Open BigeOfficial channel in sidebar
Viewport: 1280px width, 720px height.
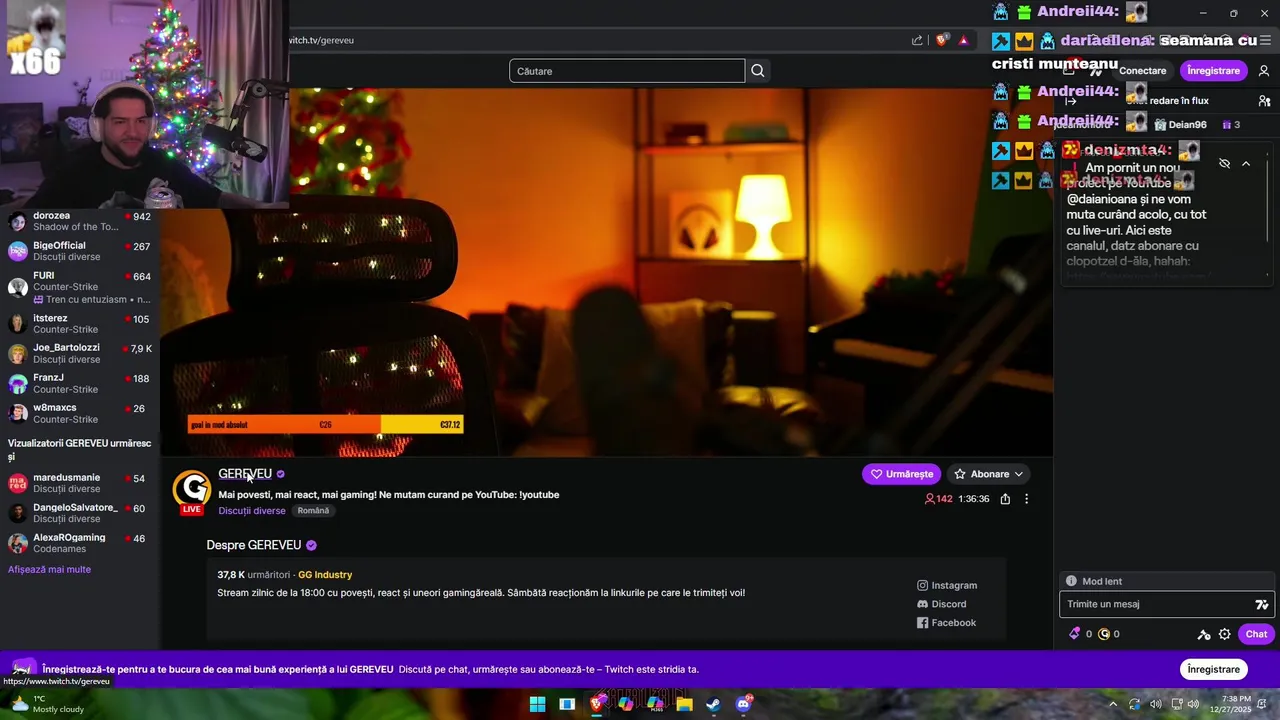coord(80,251)
